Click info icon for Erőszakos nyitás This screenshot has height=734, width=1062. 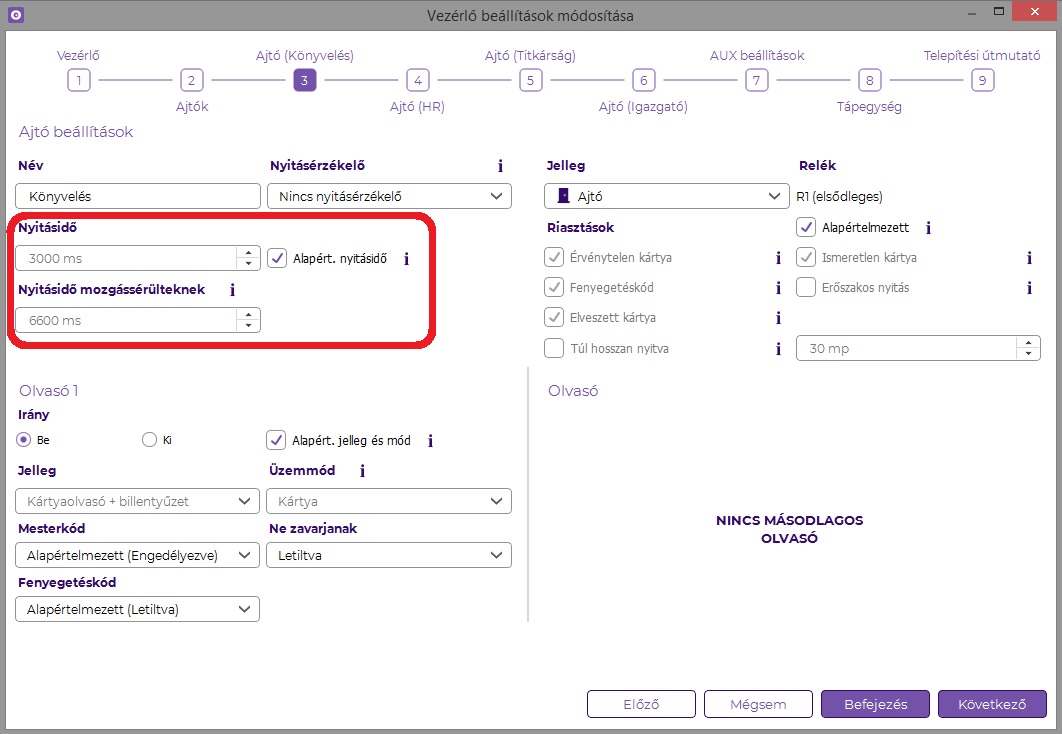tap(1029, 289)
